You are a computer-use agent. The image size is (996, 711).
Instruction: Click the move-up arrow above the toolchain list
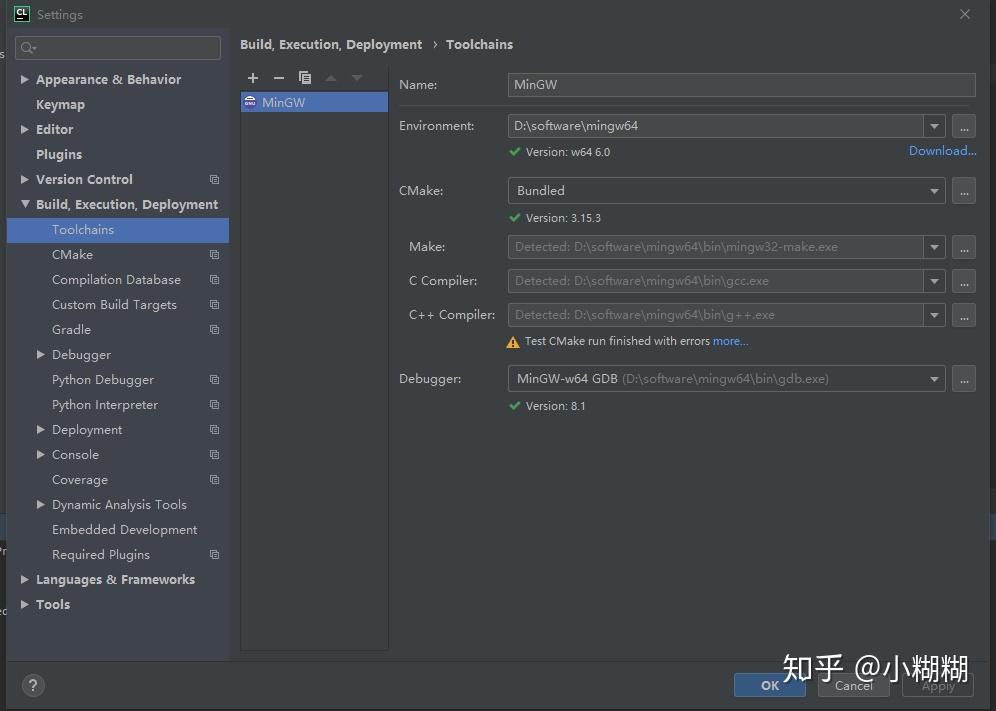coord(331,78)
